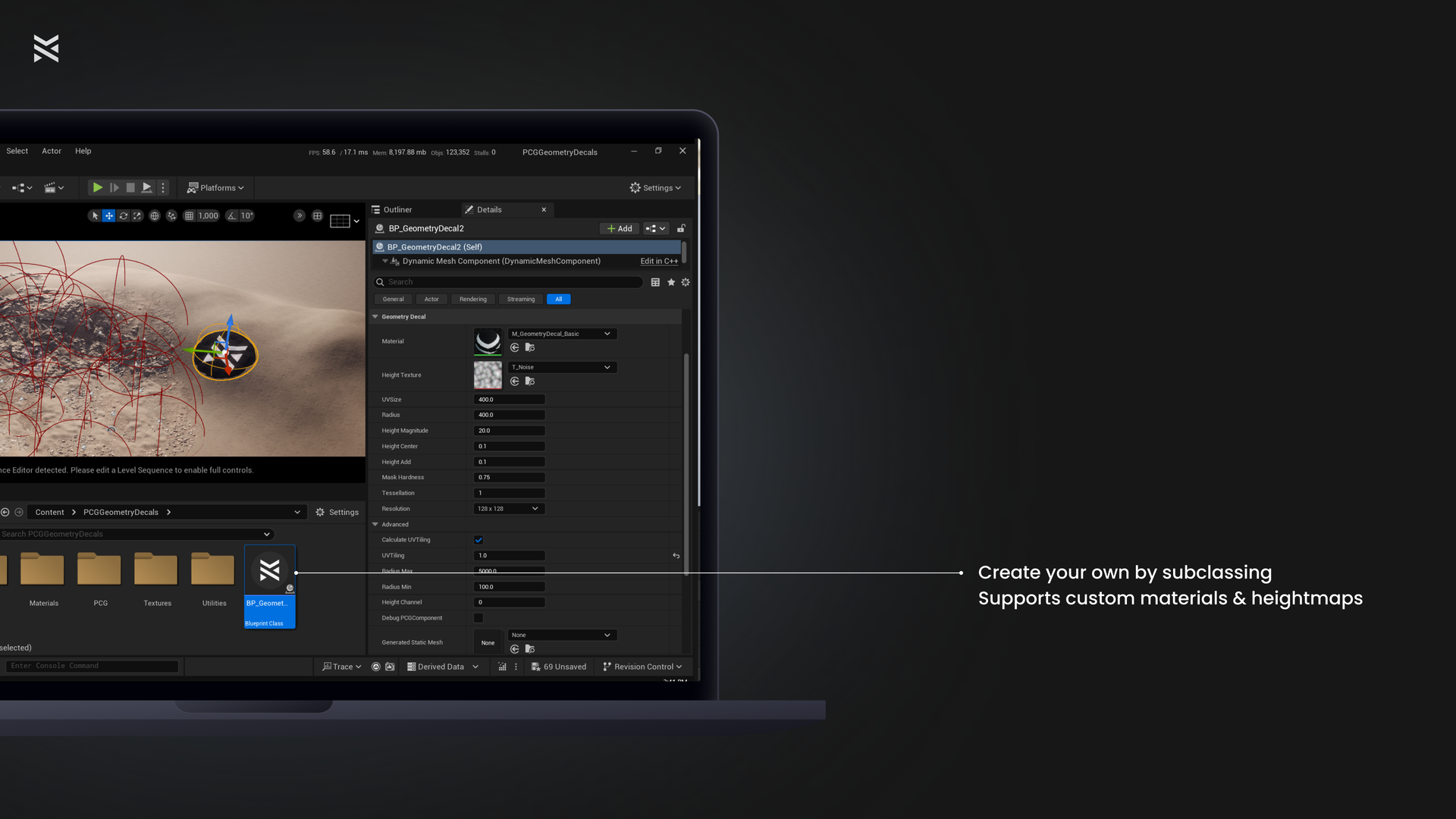1456x819 pixels.
Task: Reset UVTiling to default arrow
Action: (676, 556)
